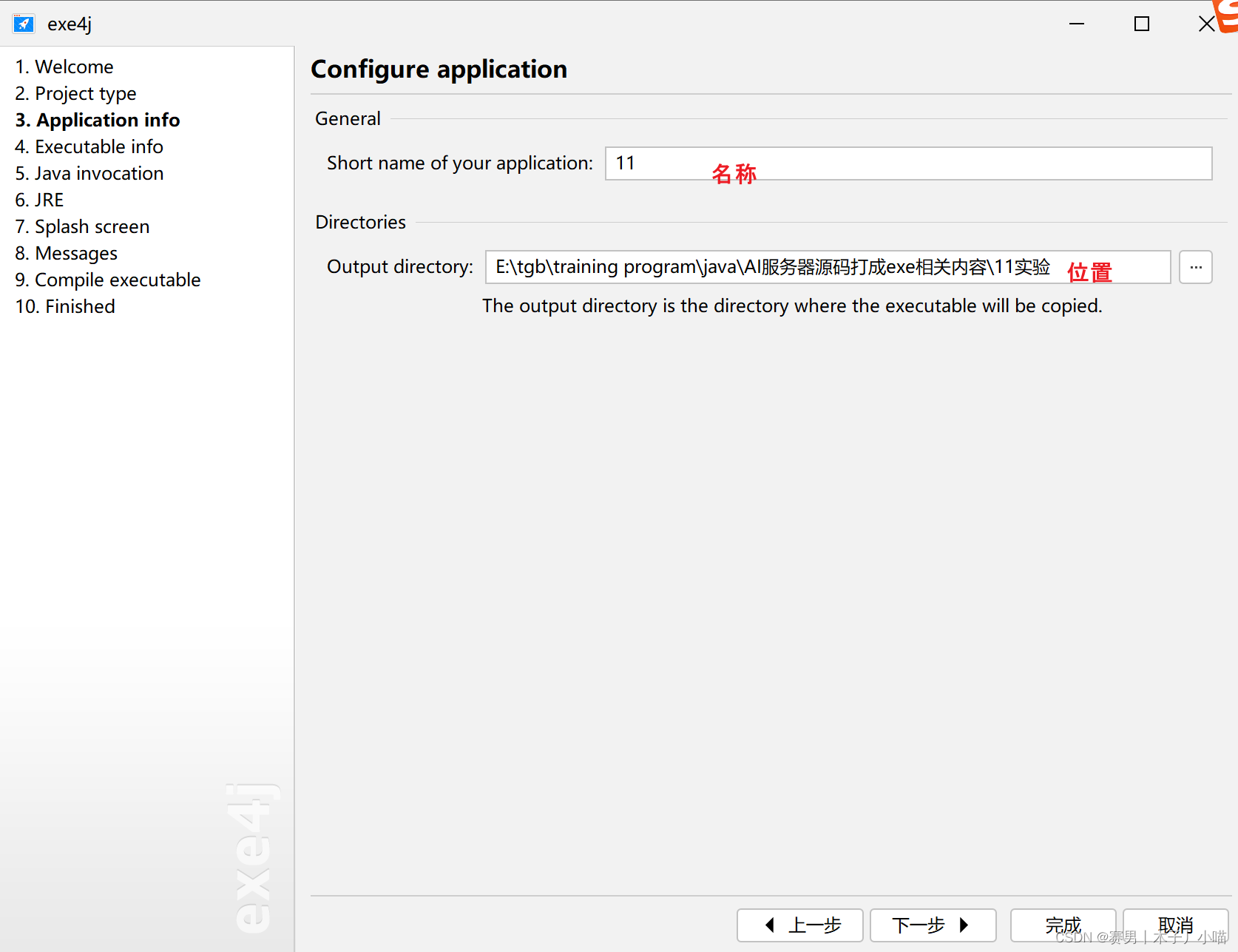
Task: Open the Application info step
Action: point(98,120)
